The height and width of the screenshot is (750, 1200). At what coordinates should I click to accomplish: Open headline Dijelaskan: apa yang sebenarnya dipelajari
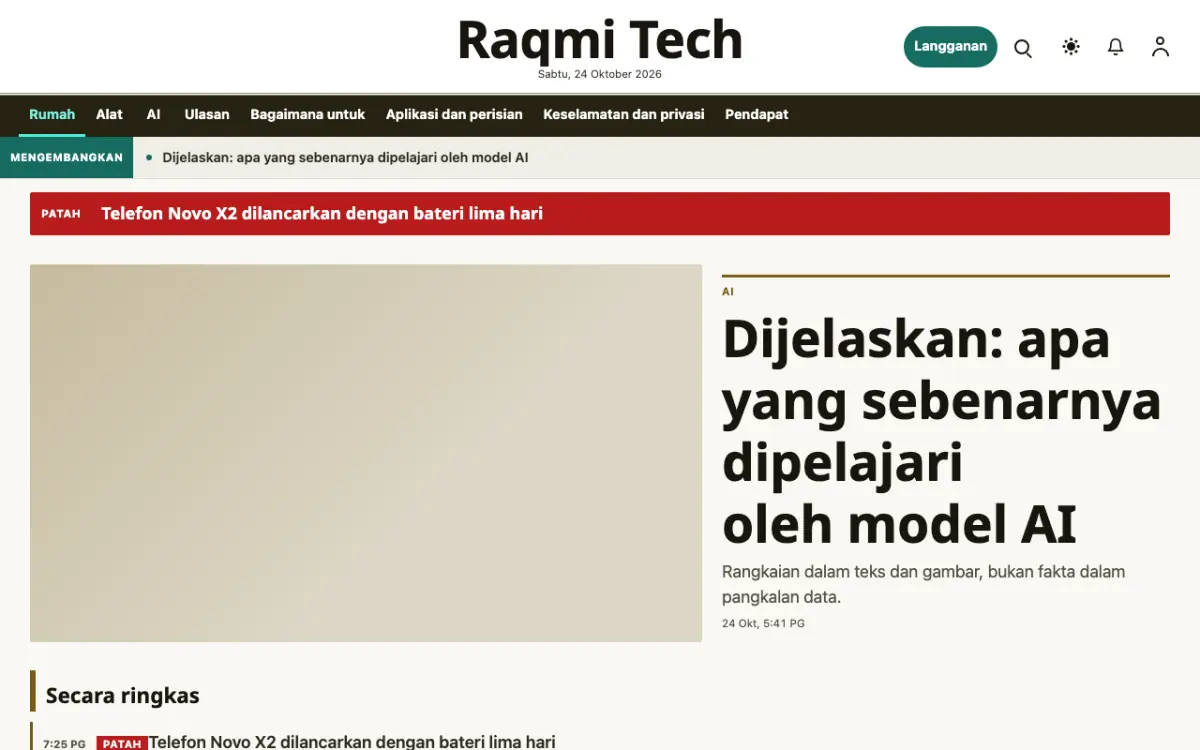click(x=941, y=431)
